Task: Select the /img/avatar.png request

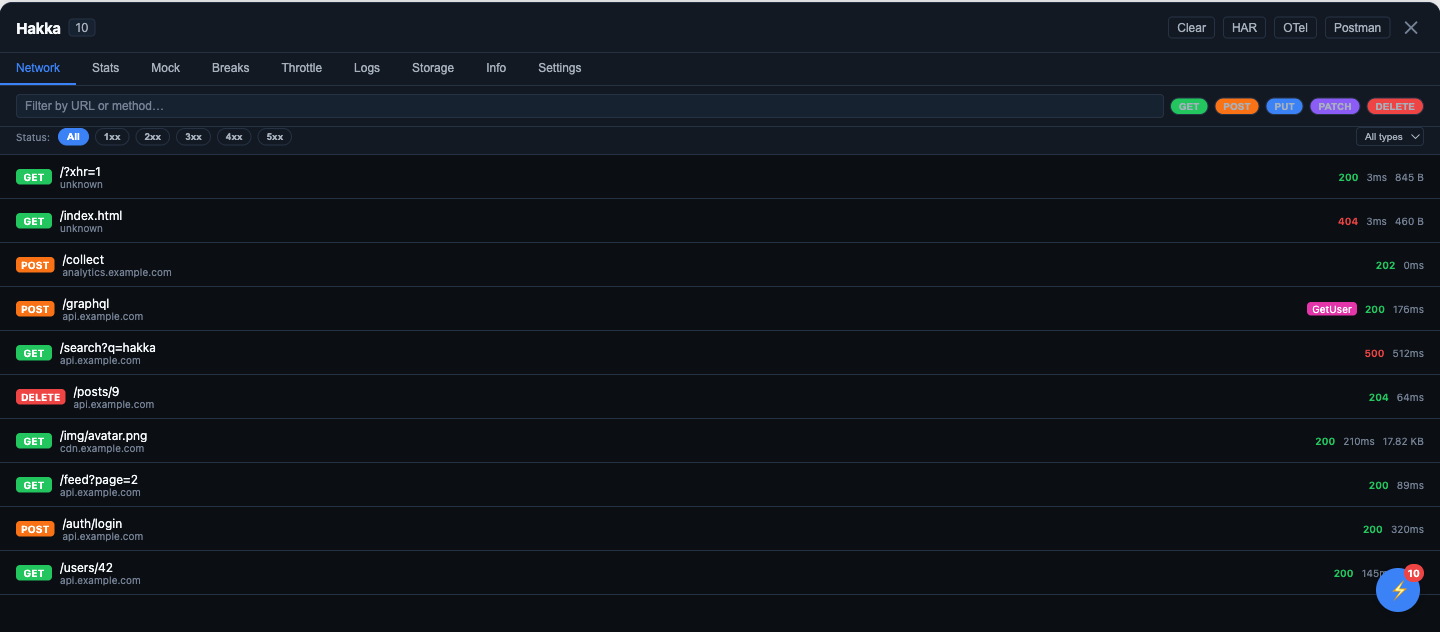Action: coord(720,441)
